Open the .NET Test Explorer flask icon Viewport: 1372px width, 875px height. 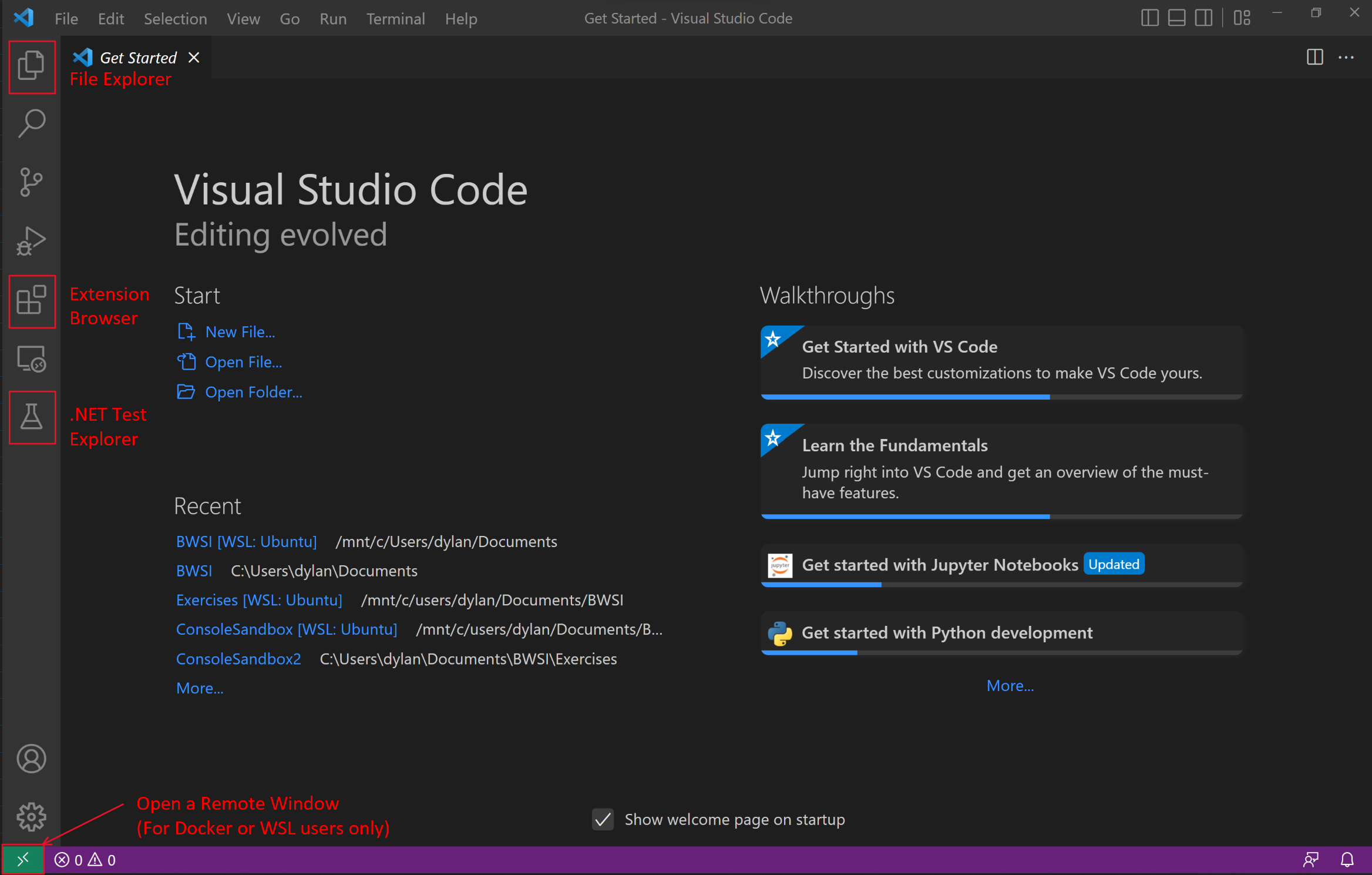pyautogui.click(x=32, y=417)
